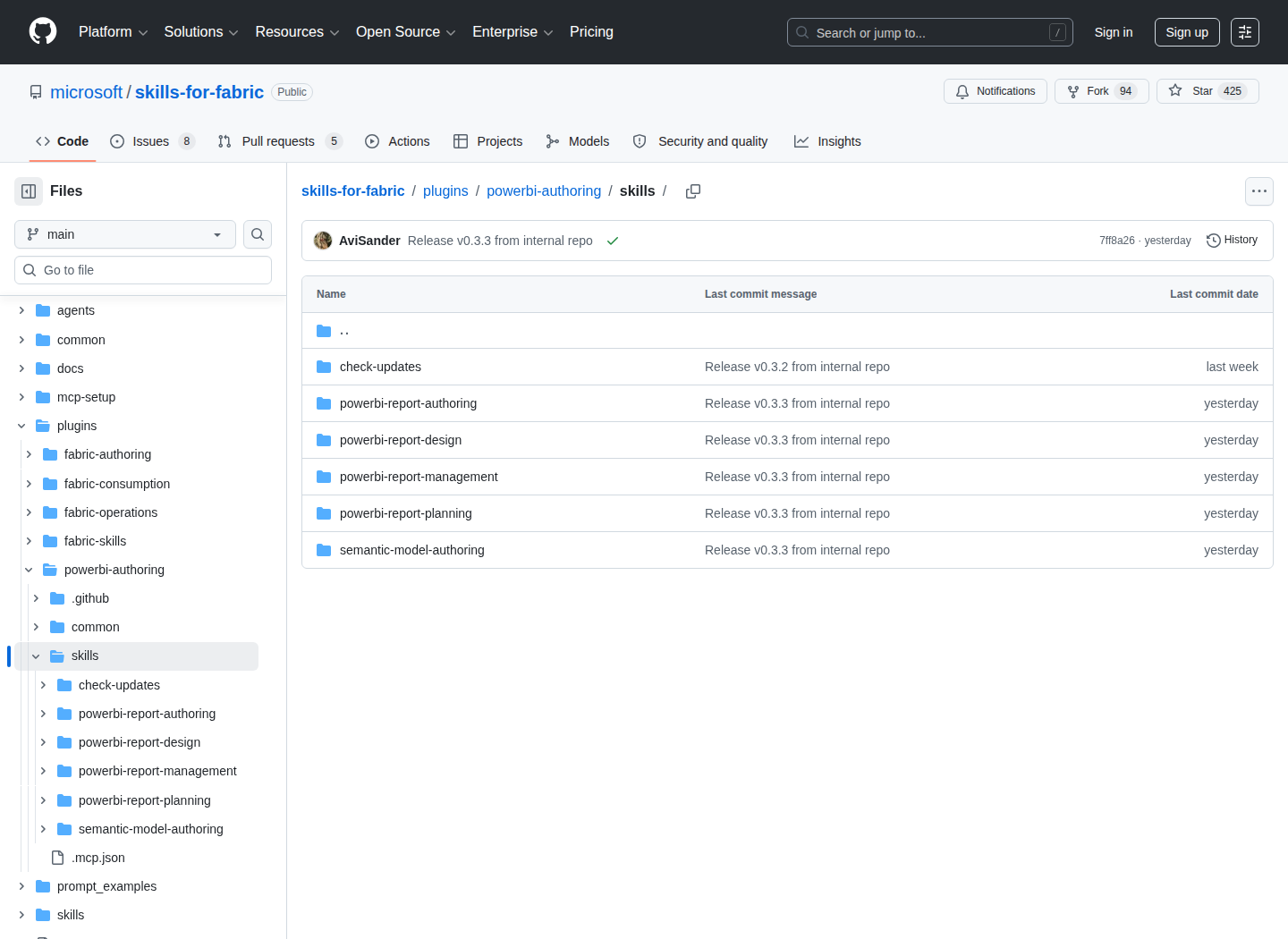1288x939 pixels.
Task: Open the Solutions dropdown menu
Action: coord(201,32)
